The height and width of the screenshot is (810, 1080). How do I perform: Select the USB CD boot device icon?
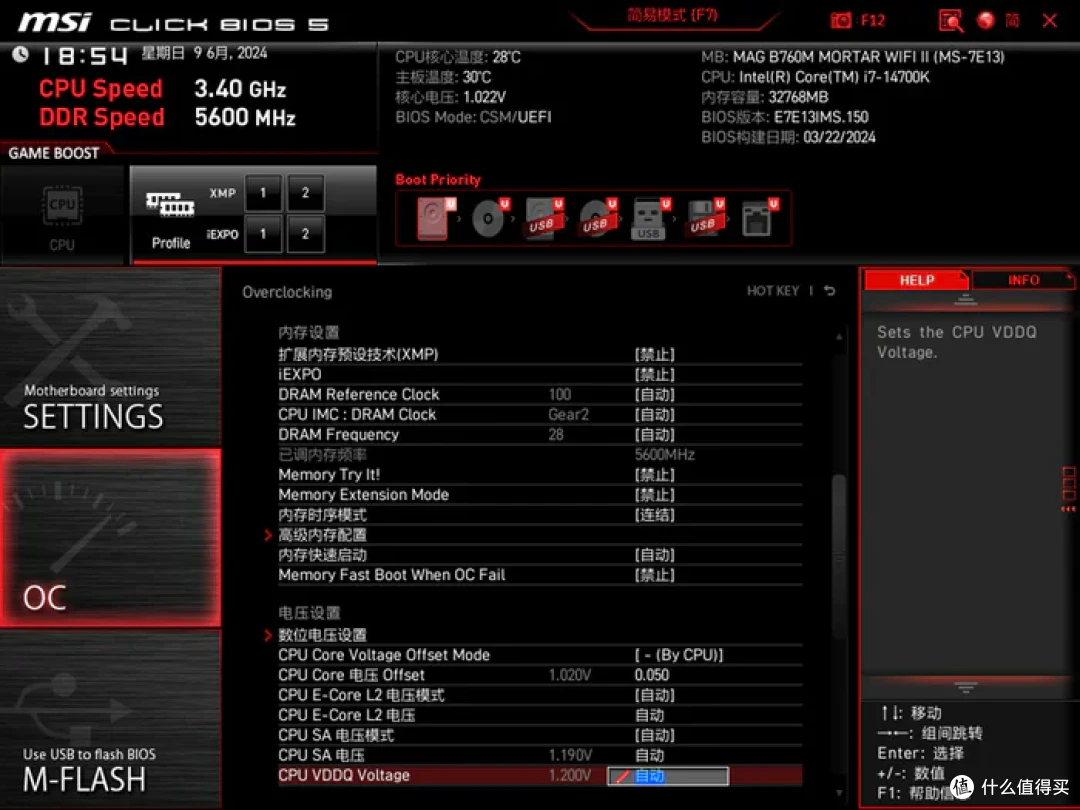click(x=597, y=218)
